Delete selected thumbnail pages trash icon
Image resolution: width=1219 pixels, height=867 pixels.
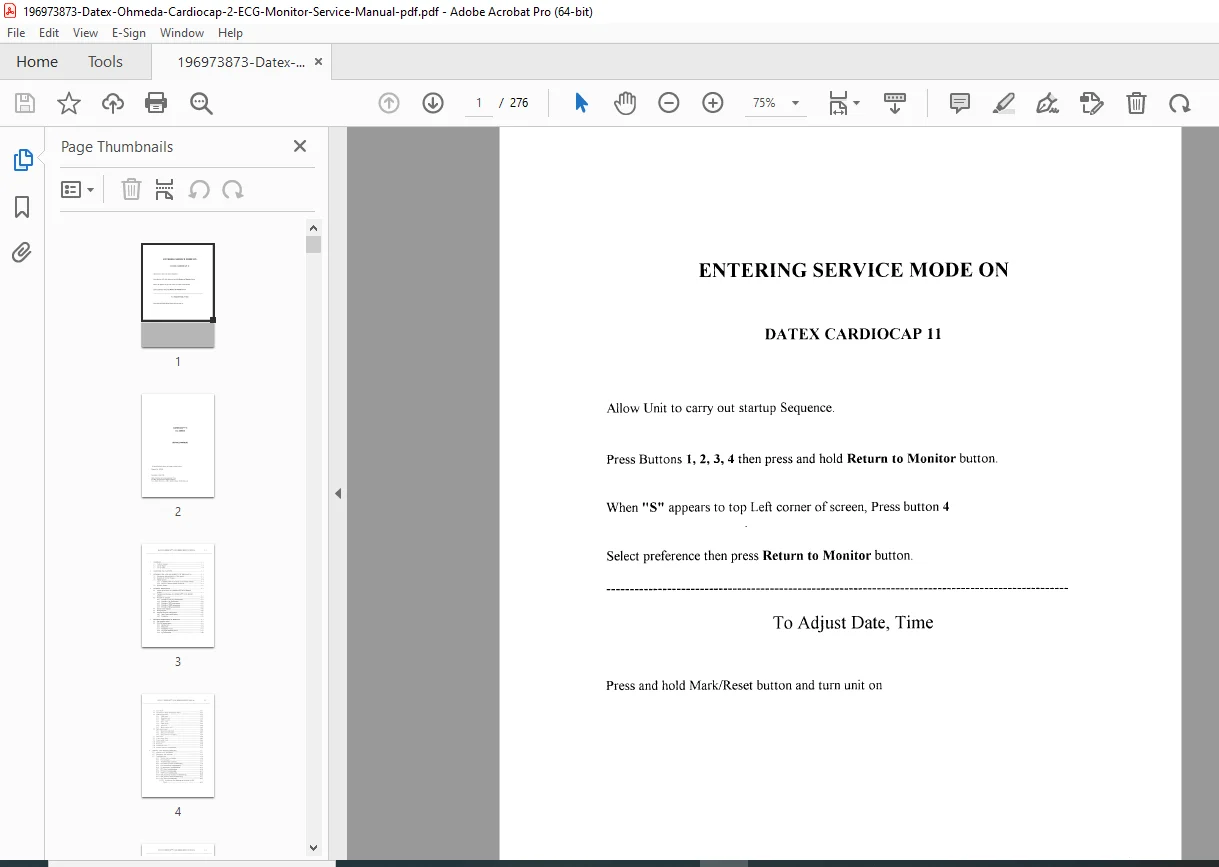(131, 190)
